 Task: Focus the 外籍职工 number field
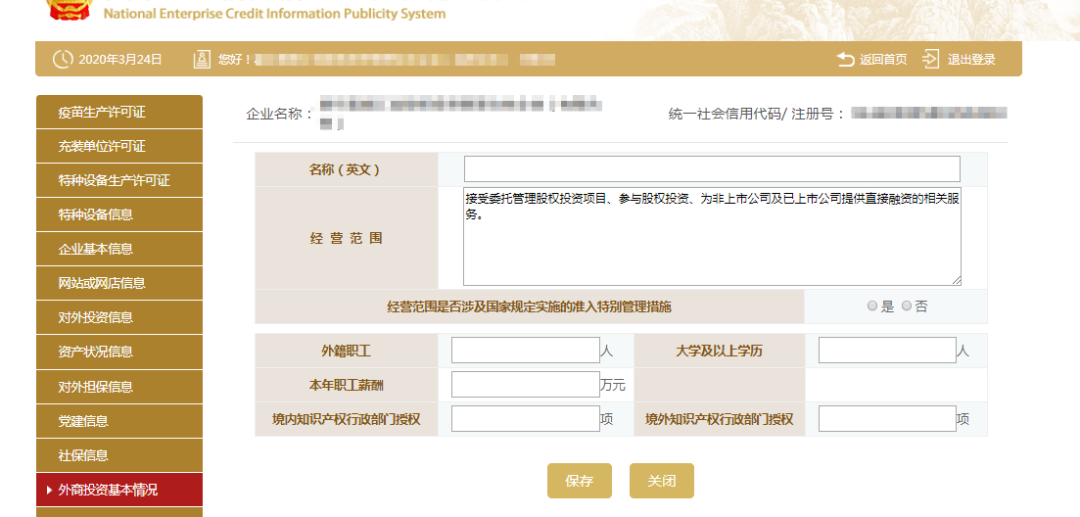click(x=525, y=350)
